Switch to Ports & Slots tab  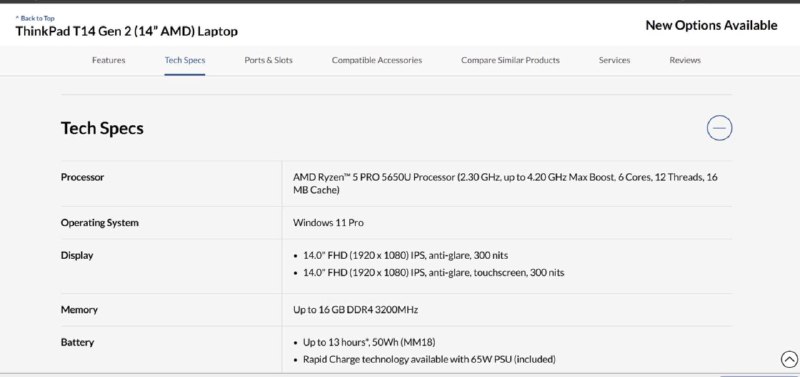click(x=268, y=60)
